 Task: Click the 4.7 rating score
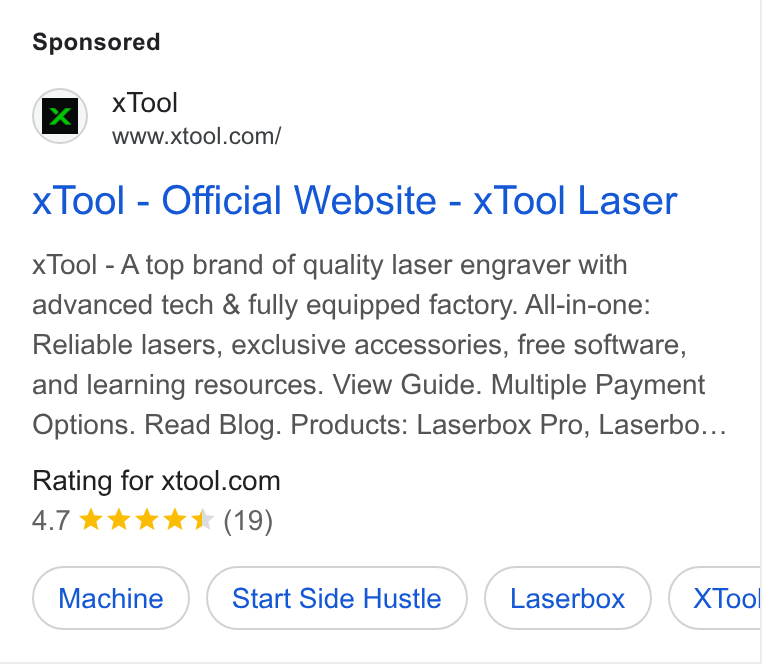pyautogui.click(x=51, y=521)
